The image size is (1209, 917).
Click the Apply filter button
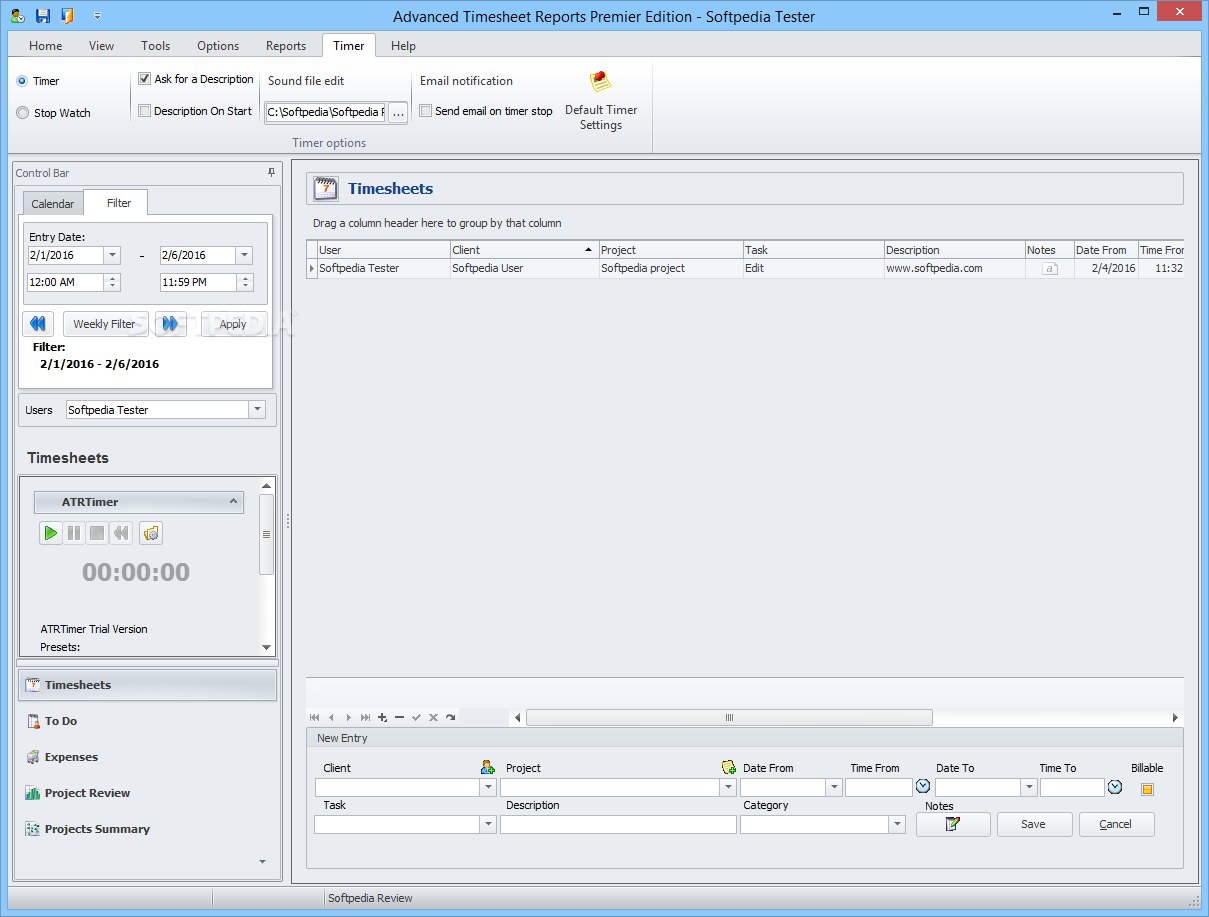[x=233, y=324]
